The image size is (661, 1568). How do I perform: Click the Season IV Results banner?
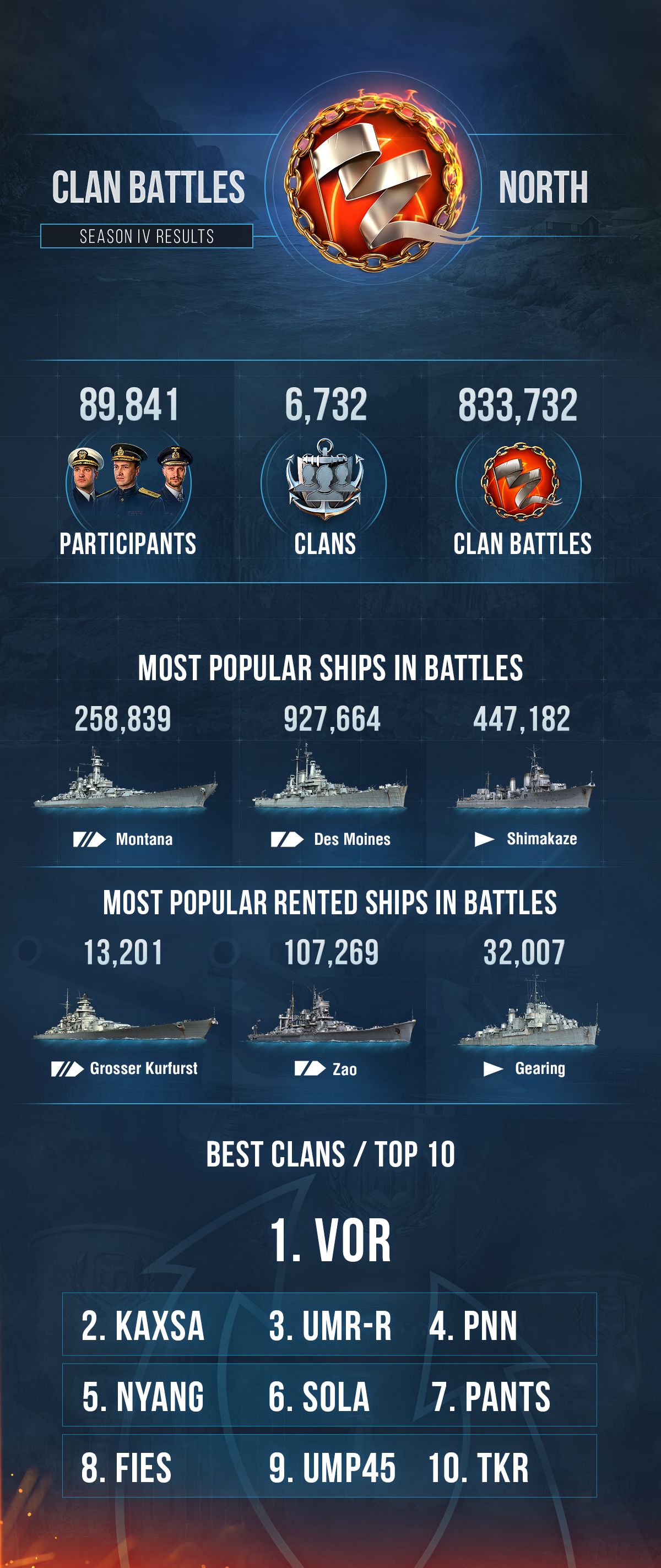[x=147, y=236]
